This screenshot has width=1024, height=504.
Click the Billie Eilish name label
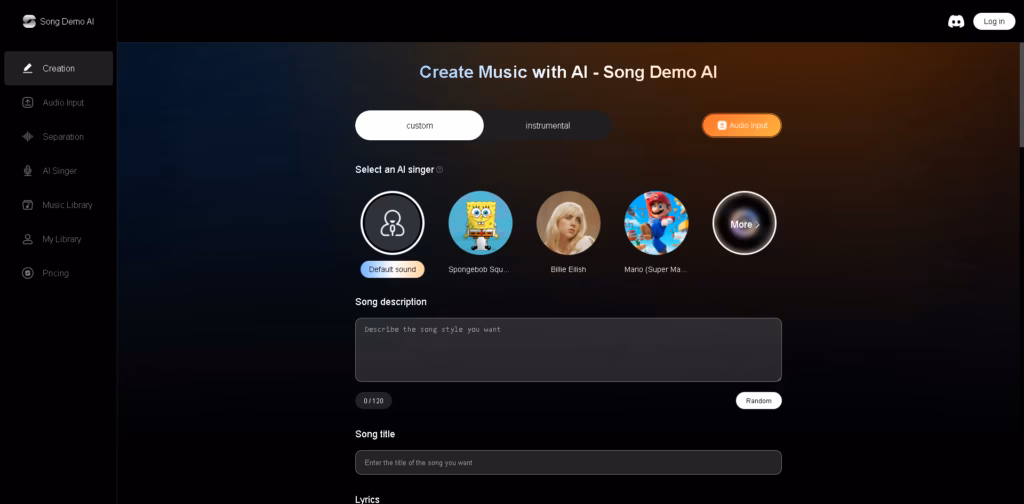tap(568, 269)
